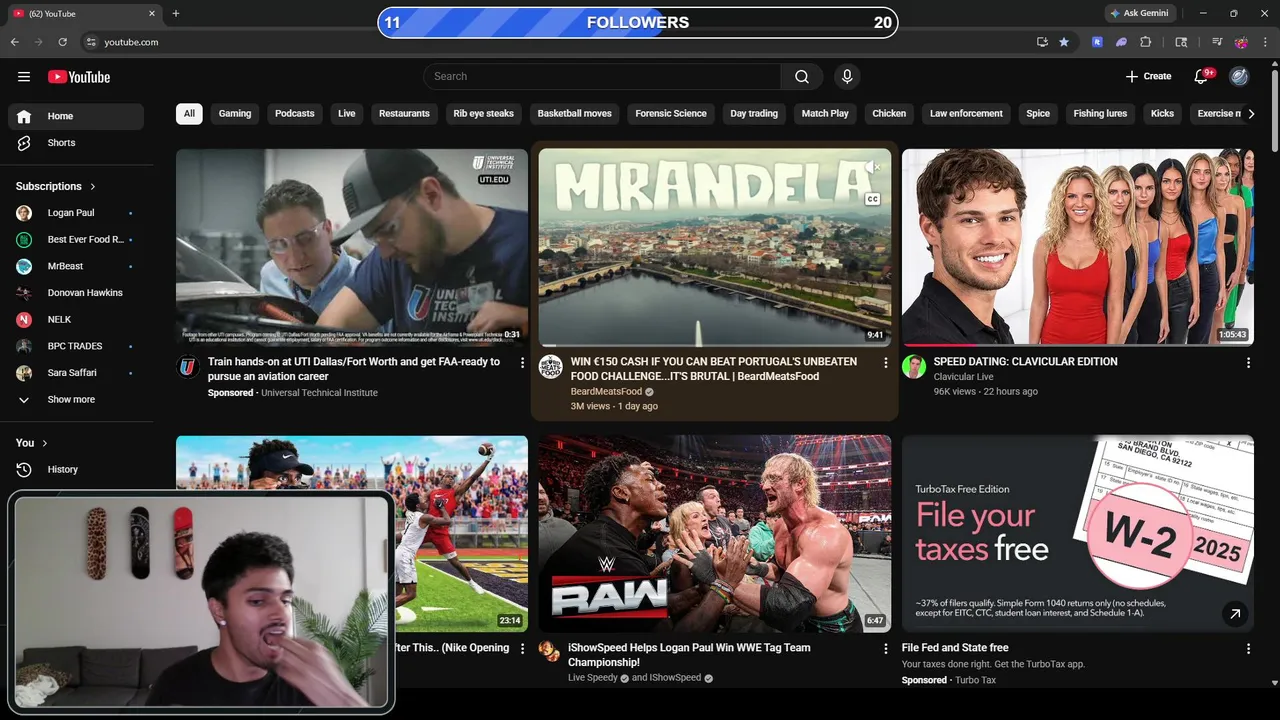Screen dimensions: 1280x720
Task: Open NELK subscription
Action: [76, 320]
